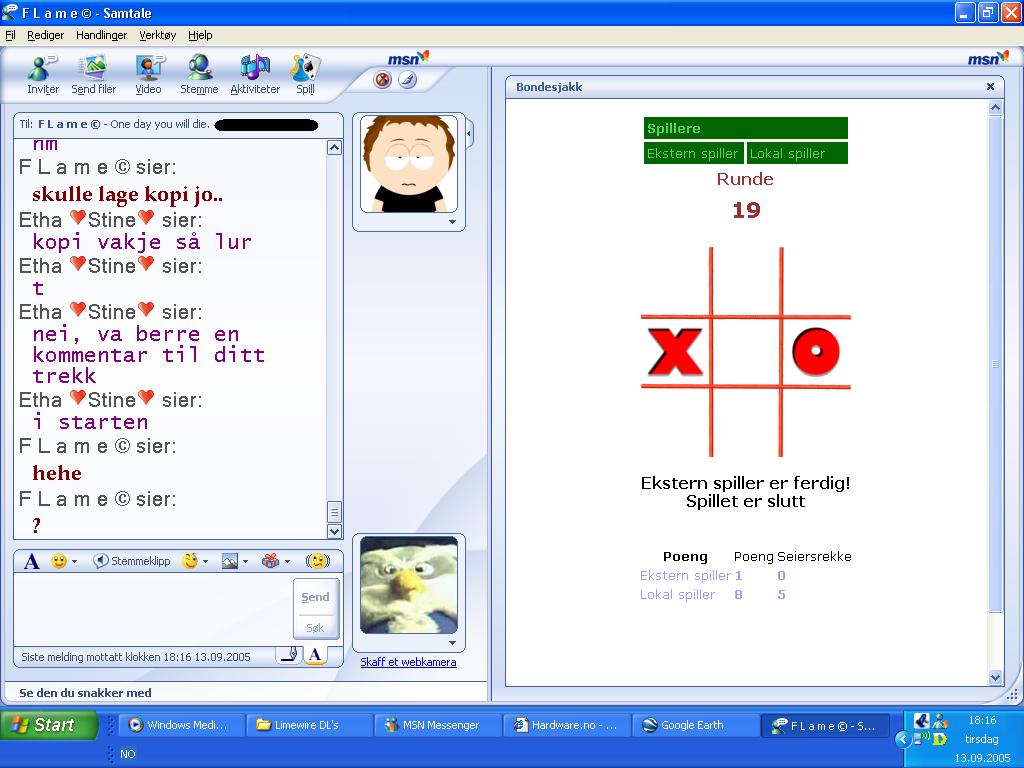Click the Søk button
The image size is (1024, 768).
[x=315, y=628]
